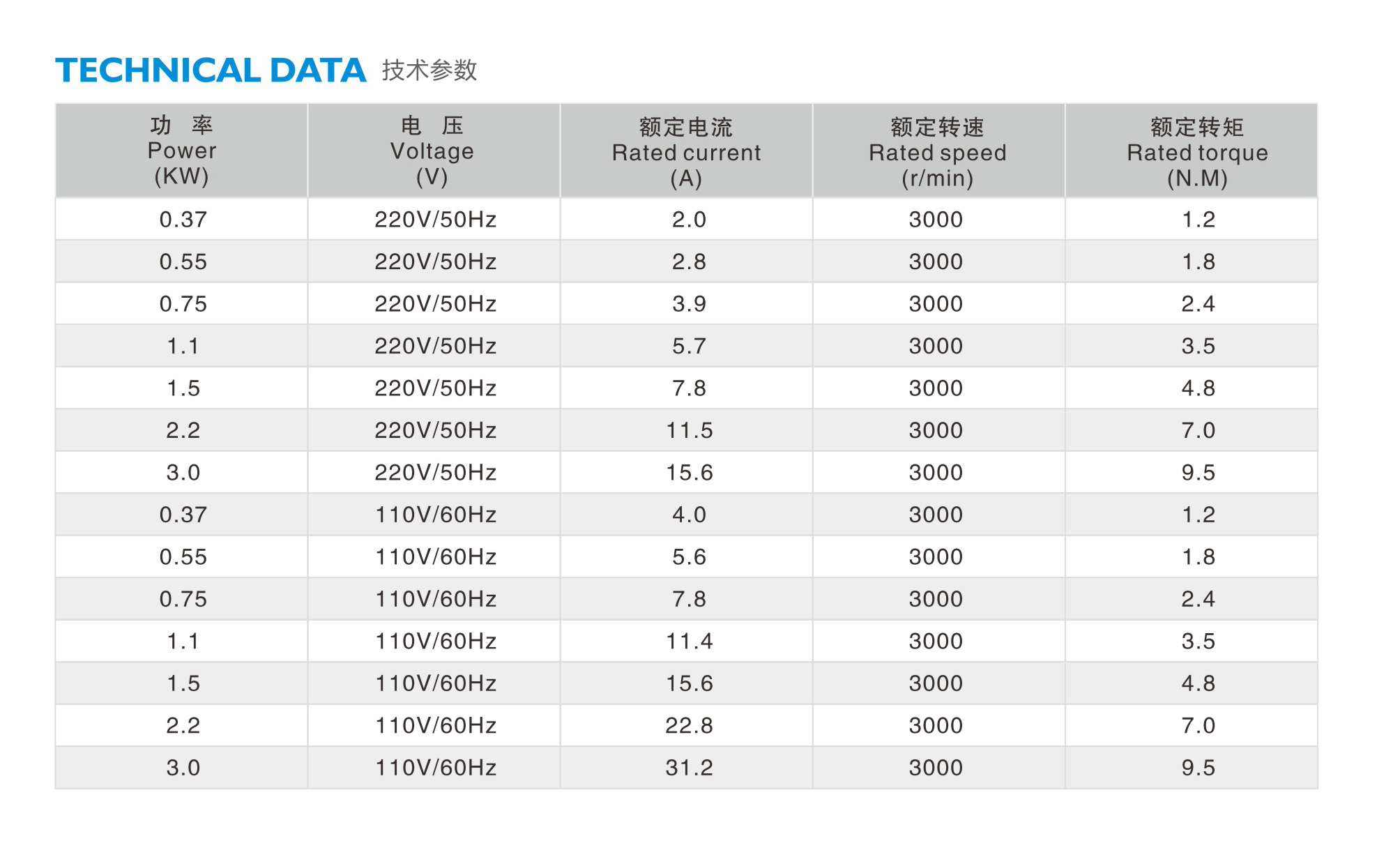
Task: Click the torque cell in the 2.0 A row
Action: 1191,219
